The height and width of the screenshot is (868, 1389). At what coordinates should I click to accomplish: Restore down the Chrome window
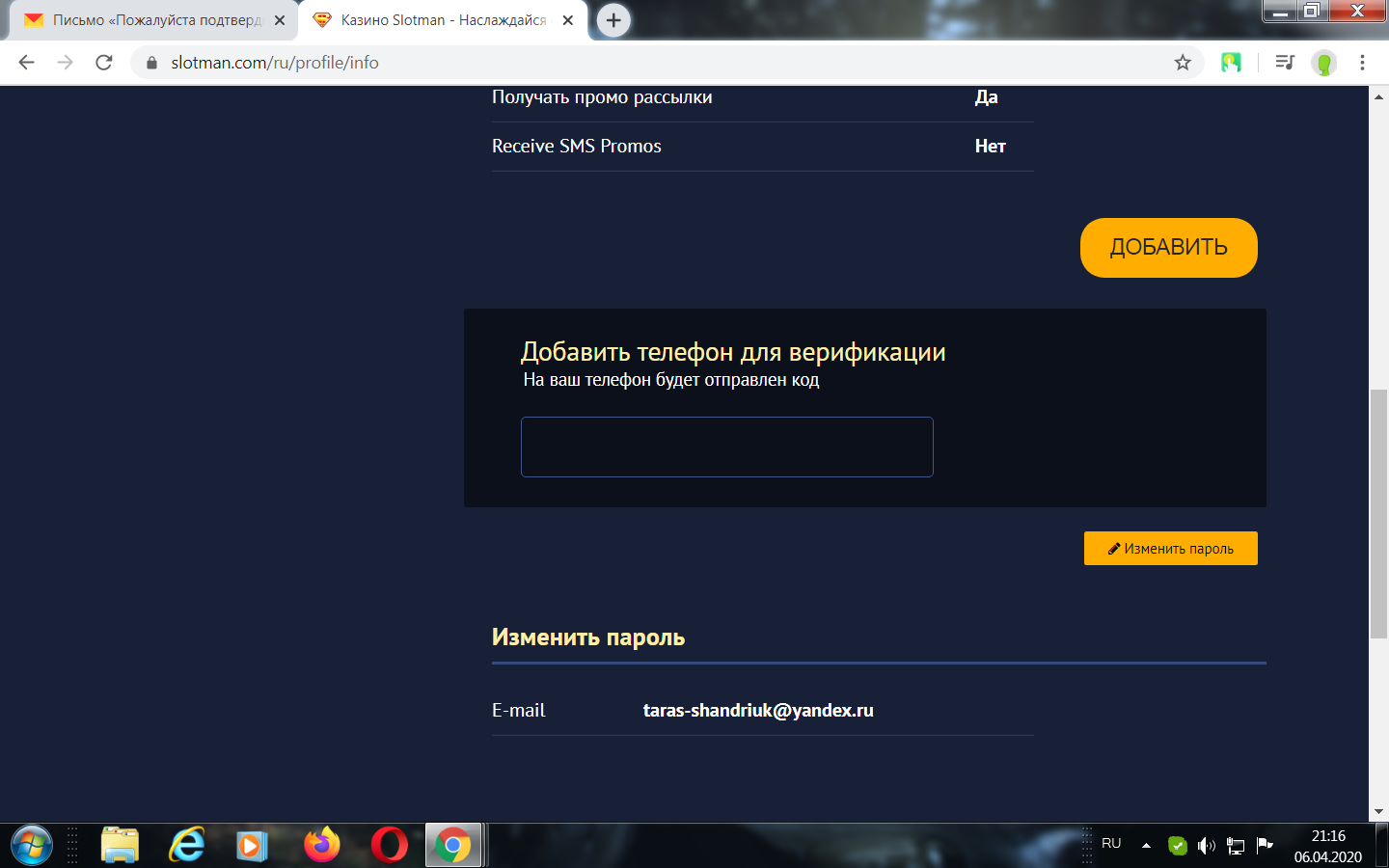point(1312,11)
